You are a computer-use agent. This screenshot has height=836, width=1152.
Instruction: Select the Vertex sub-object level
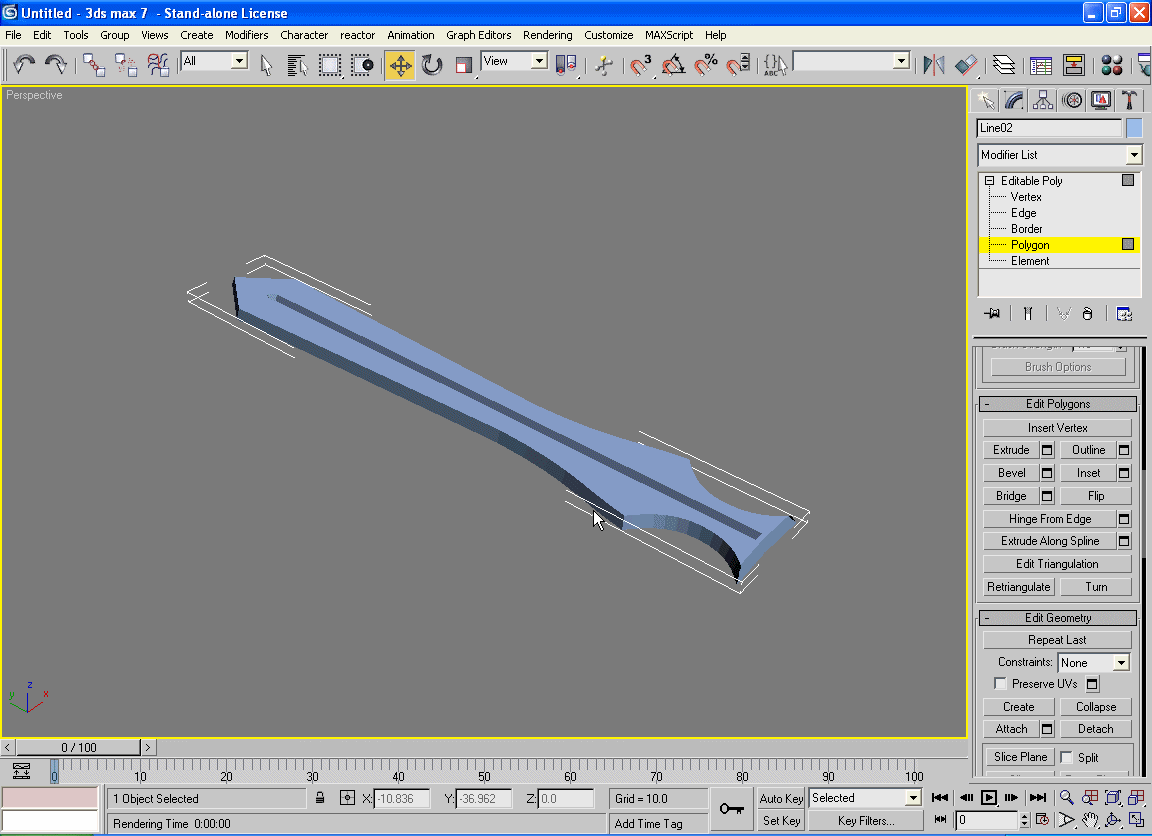point(1026,197)
